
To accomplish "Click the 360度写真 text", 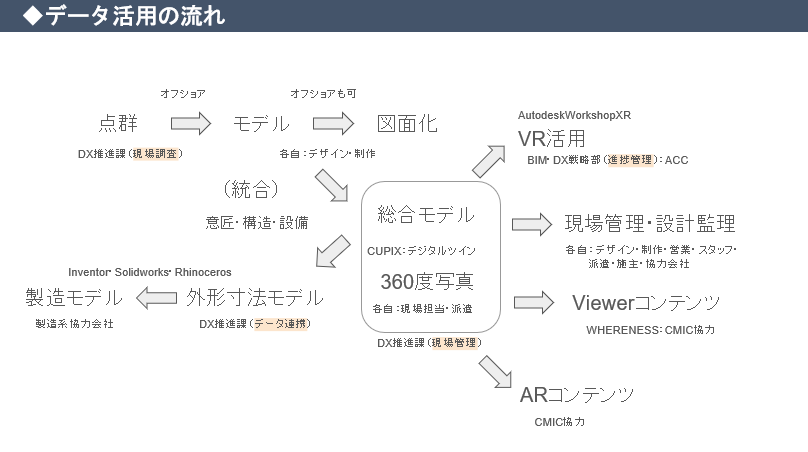I will pyautogui.click(x=427, y=281).
